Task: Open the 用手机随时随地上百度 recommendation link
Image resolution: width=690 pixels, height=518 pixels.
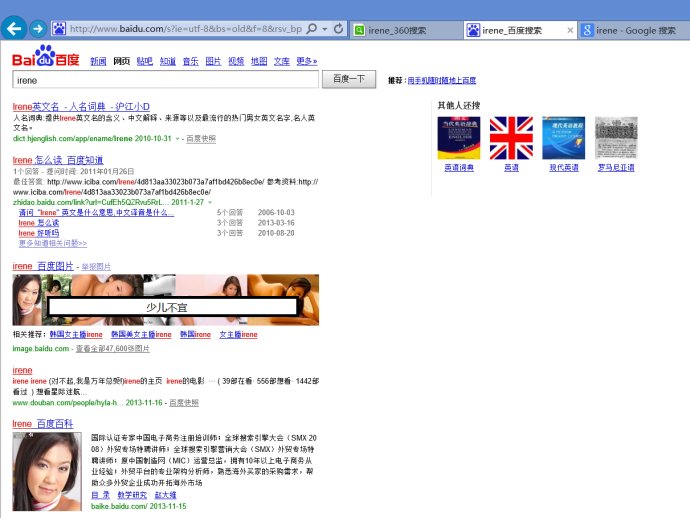Action: [x=441, y=81]
